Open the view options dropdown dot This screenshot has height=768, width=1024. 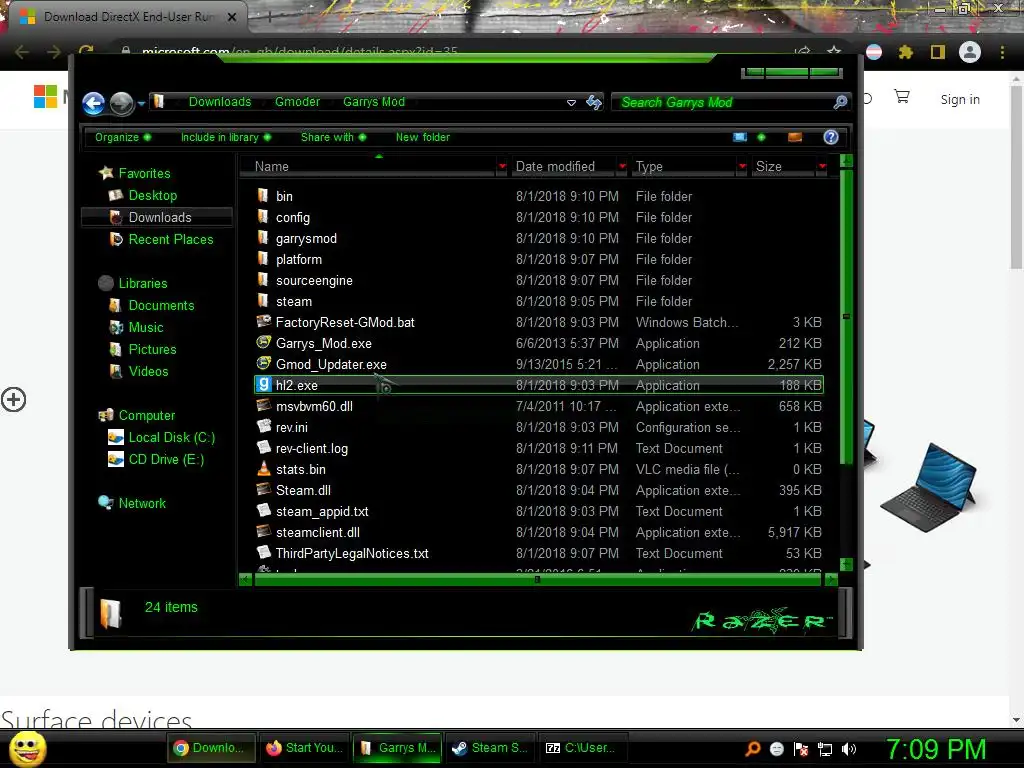[x=761, y=137]
